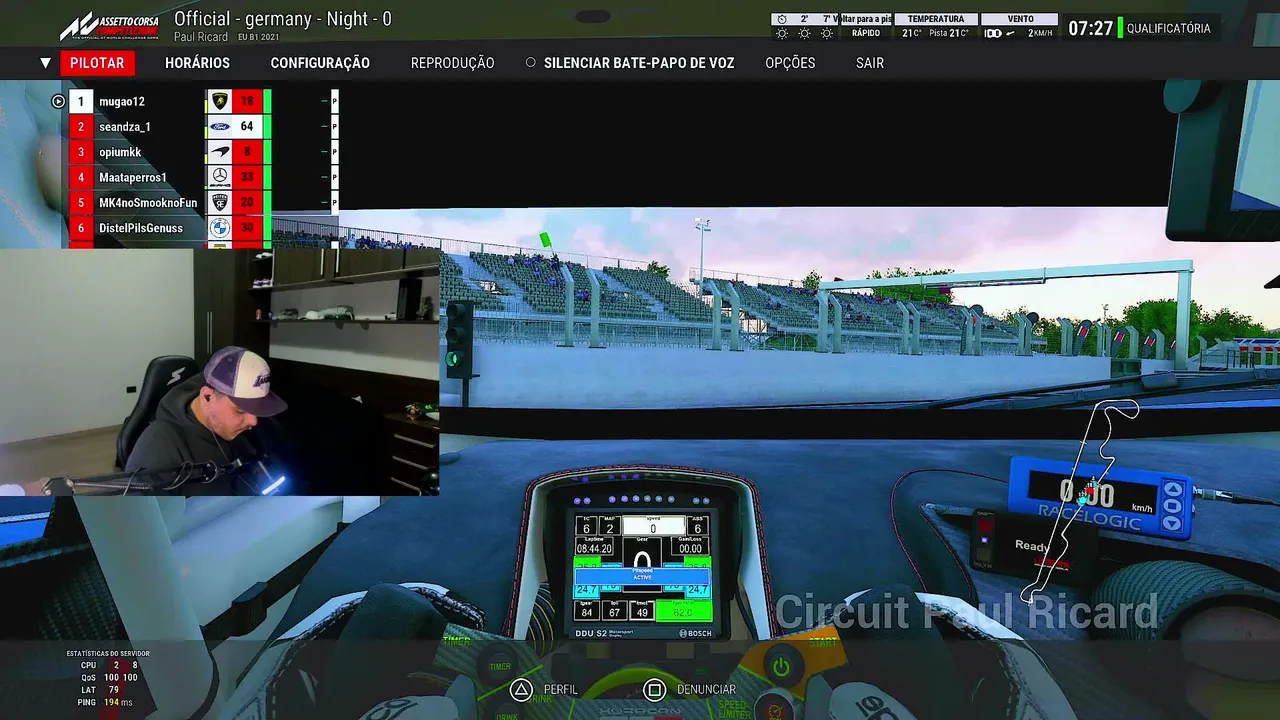Click car number 30 in standings
The width and height of the screenshot is (1280, 720).
(247, 228)
